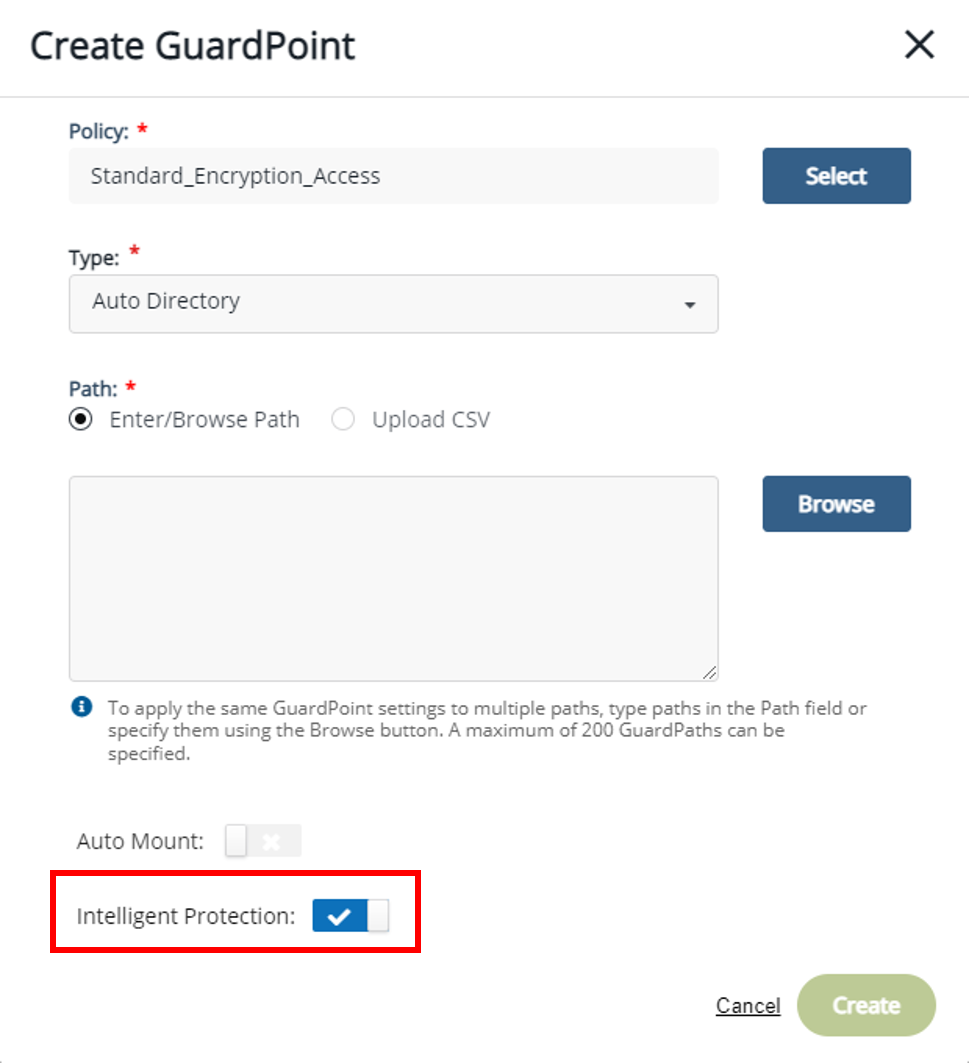
Task: Open Browse to choose a path
Action: pos(836,504)
